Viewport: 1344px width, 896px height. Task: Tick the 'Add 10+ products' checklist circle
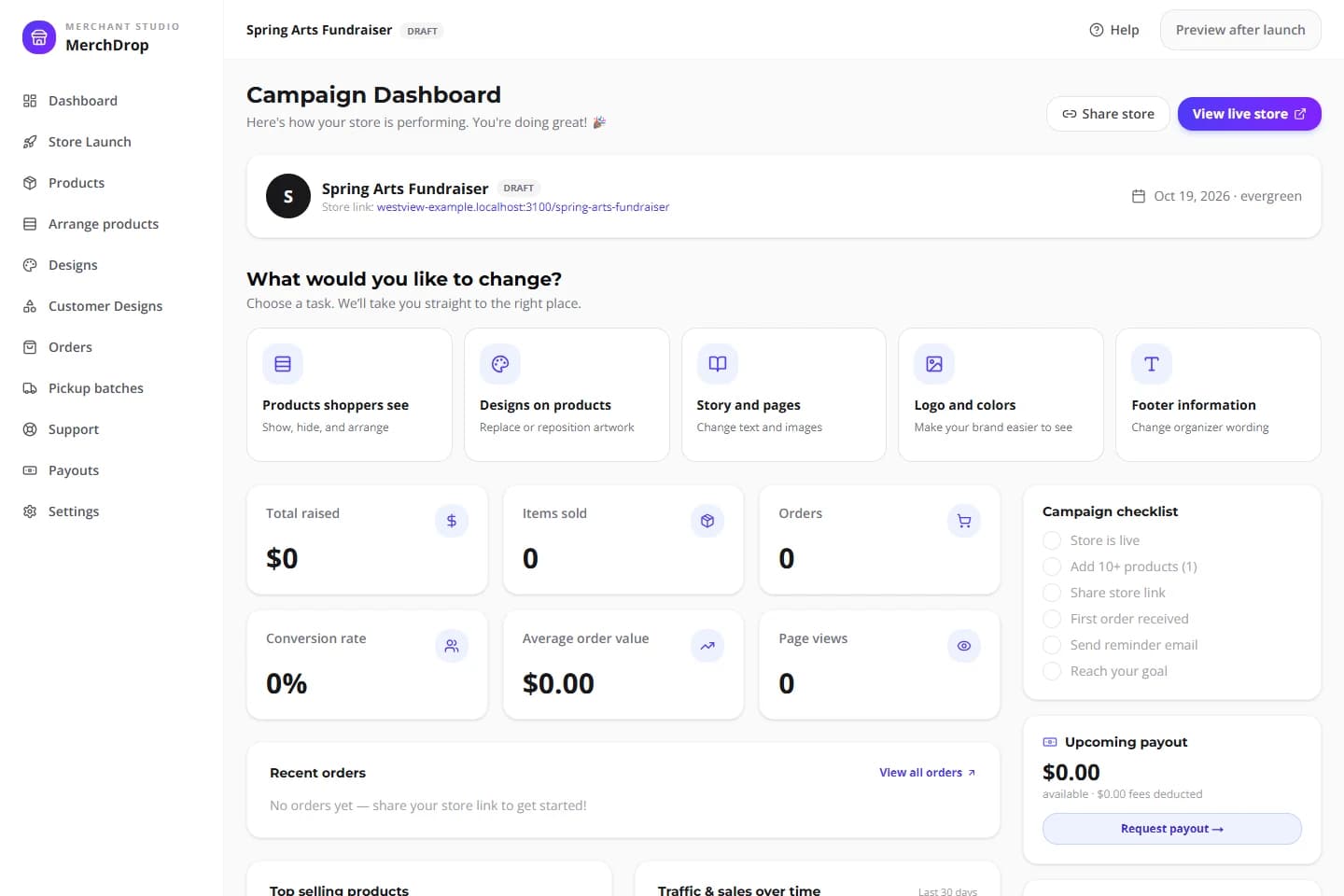coord(1052,567)
